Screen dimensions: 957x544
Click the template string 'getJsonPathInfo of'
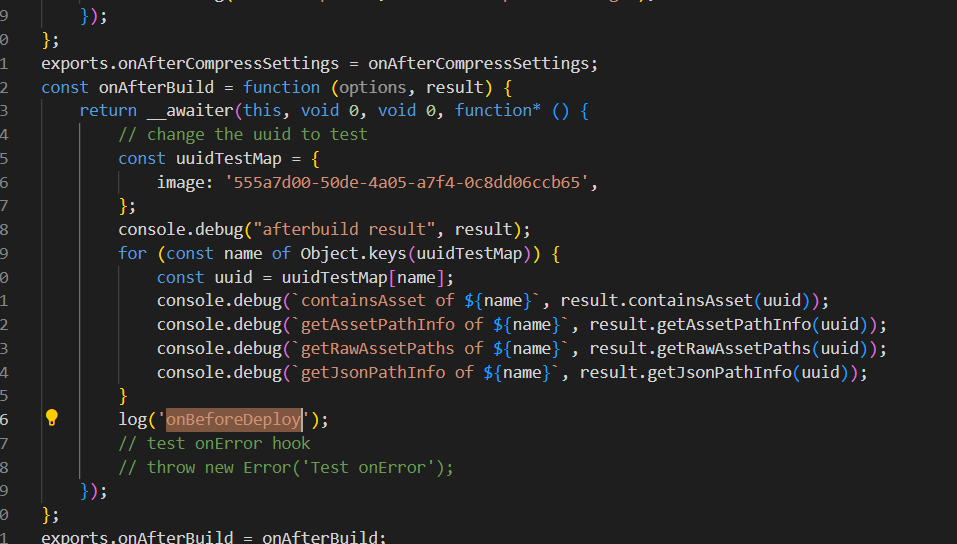pos(387,372)
